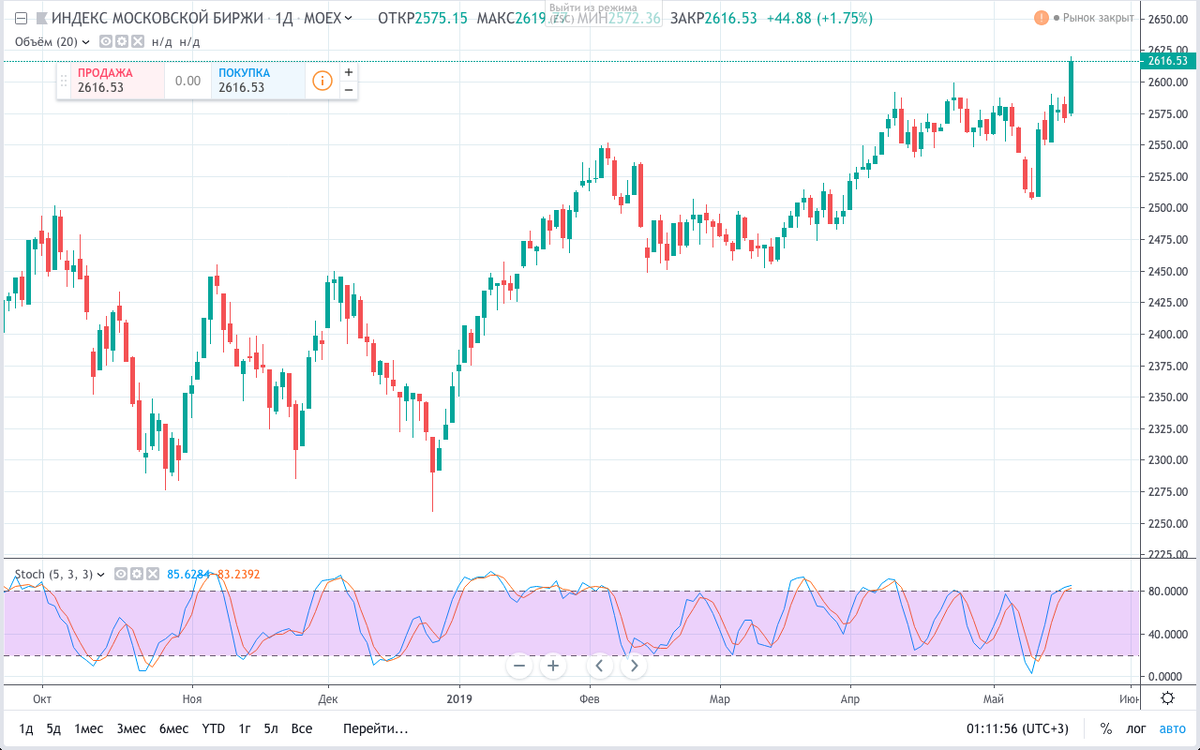
Task: Click the Stoch value 85.6284
Action: point(190,574)
